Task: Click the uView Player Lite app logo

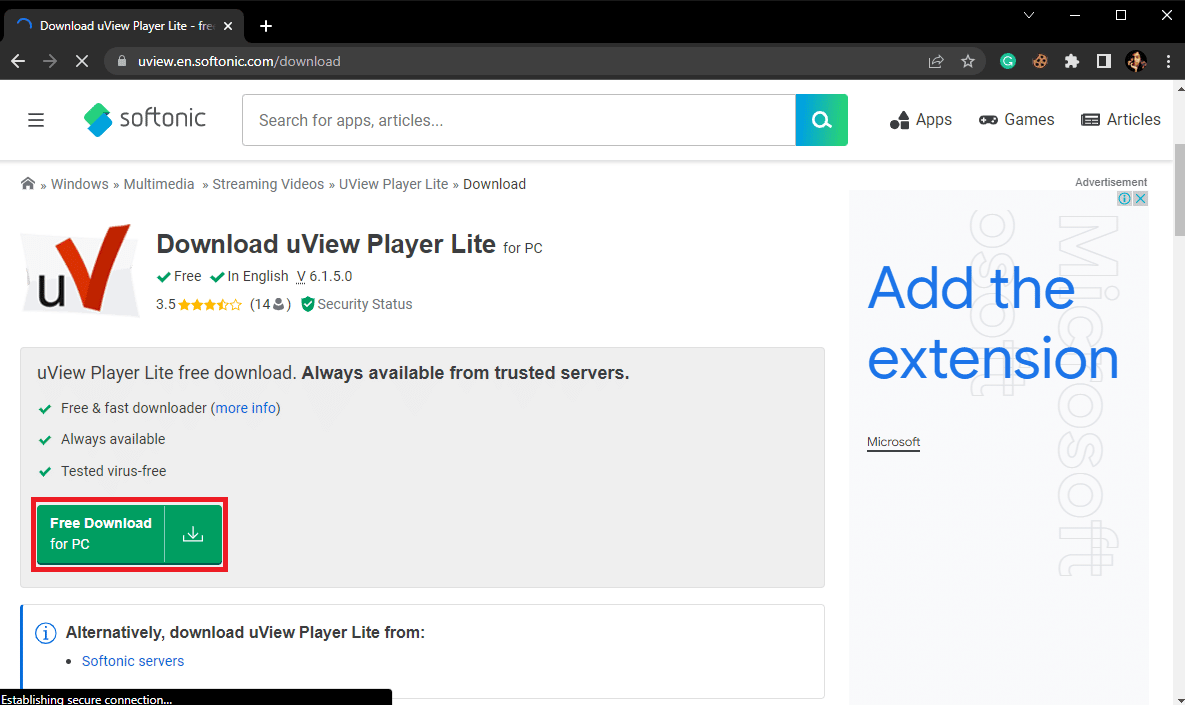Action: point(80,269)
